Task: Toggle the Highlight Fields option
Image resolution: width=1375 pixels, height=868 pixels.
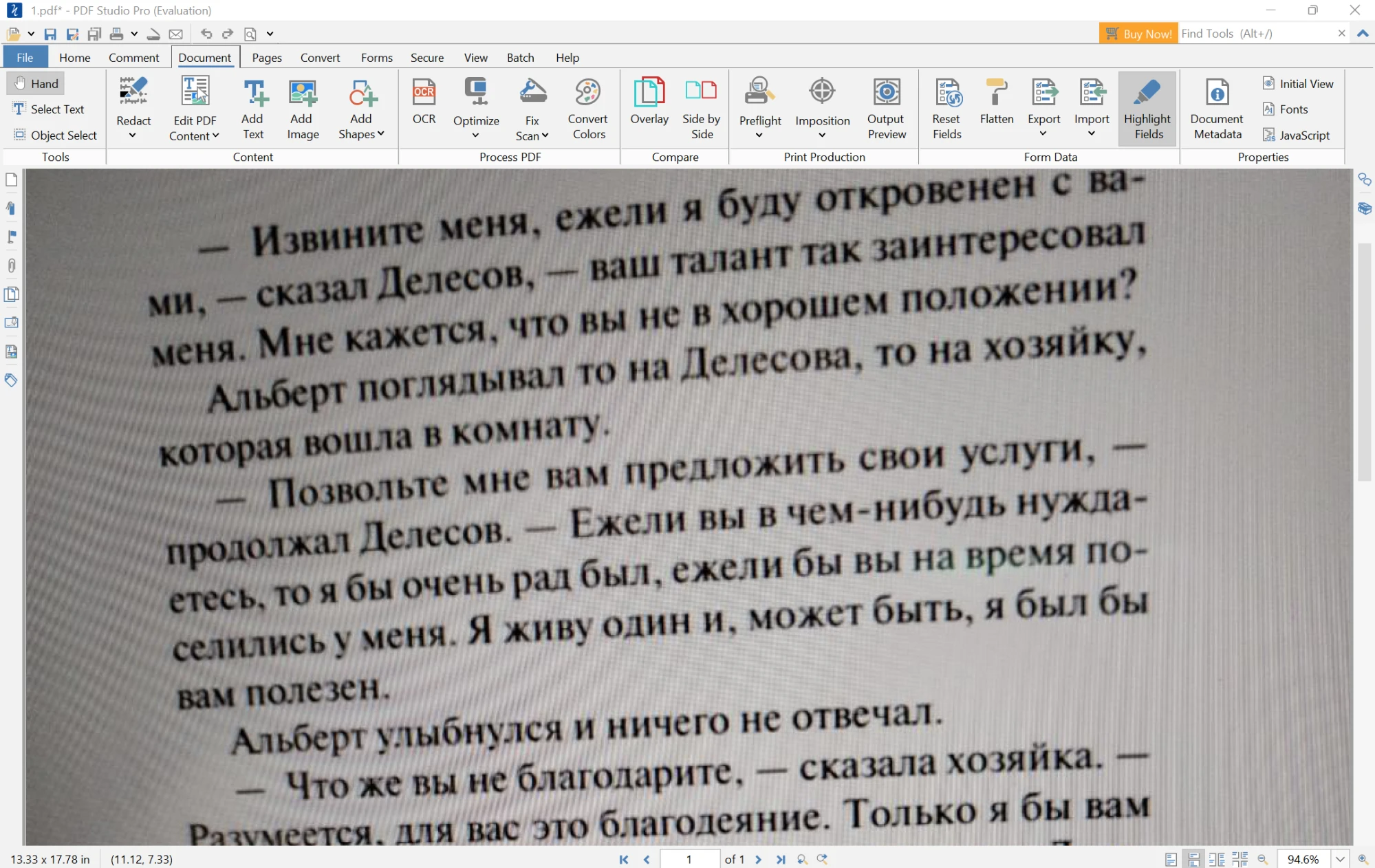Action: click(x=1147, y=108)
